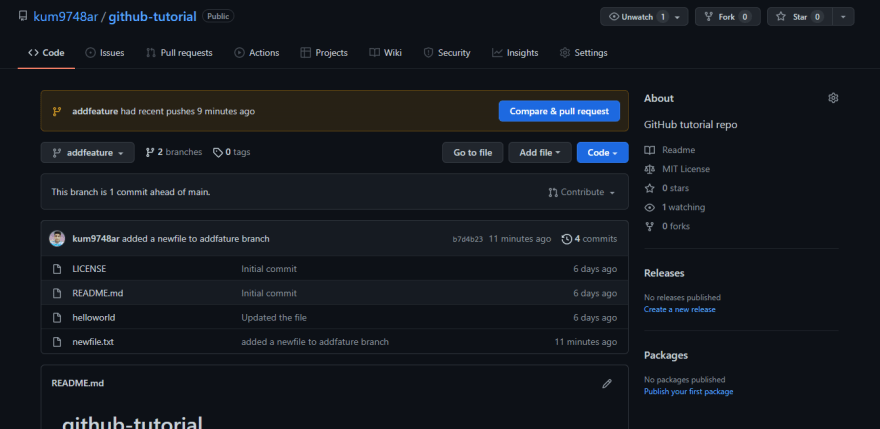Viewport: 880px width, 429px height.
Task: Click the kum9748ar avatar in commit row
Action: tap(57, 239)
